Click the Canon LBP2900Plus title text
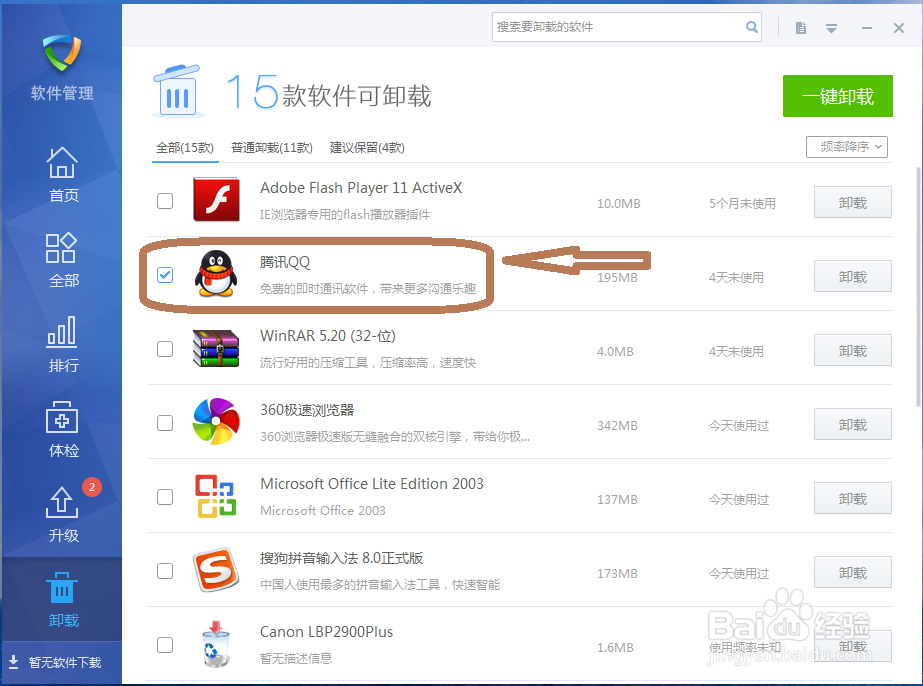This screenshot has height=686, width=923. pos(327,632)
